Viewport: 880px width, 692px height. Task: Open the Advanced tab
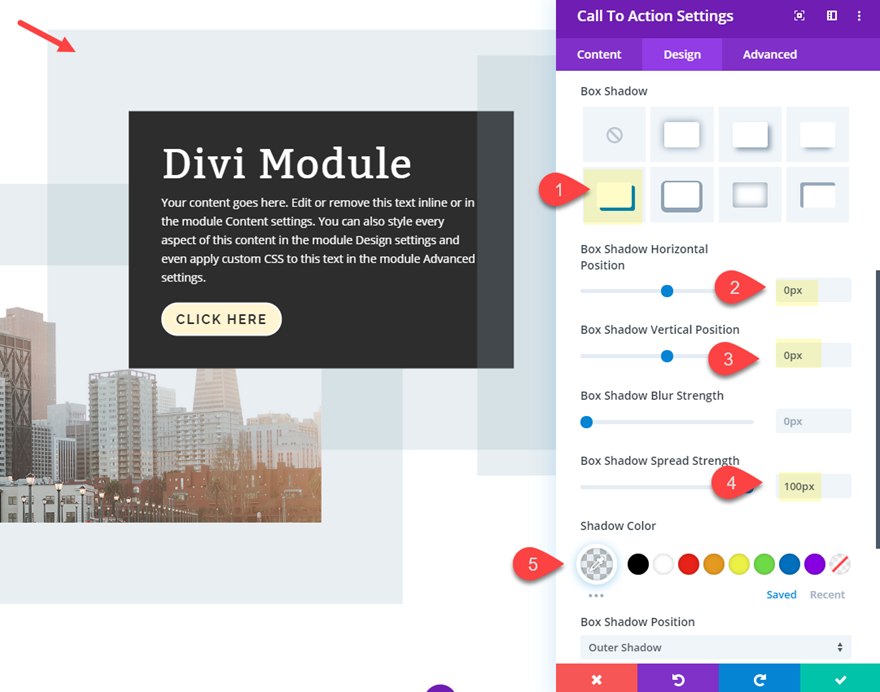[769, 54]
